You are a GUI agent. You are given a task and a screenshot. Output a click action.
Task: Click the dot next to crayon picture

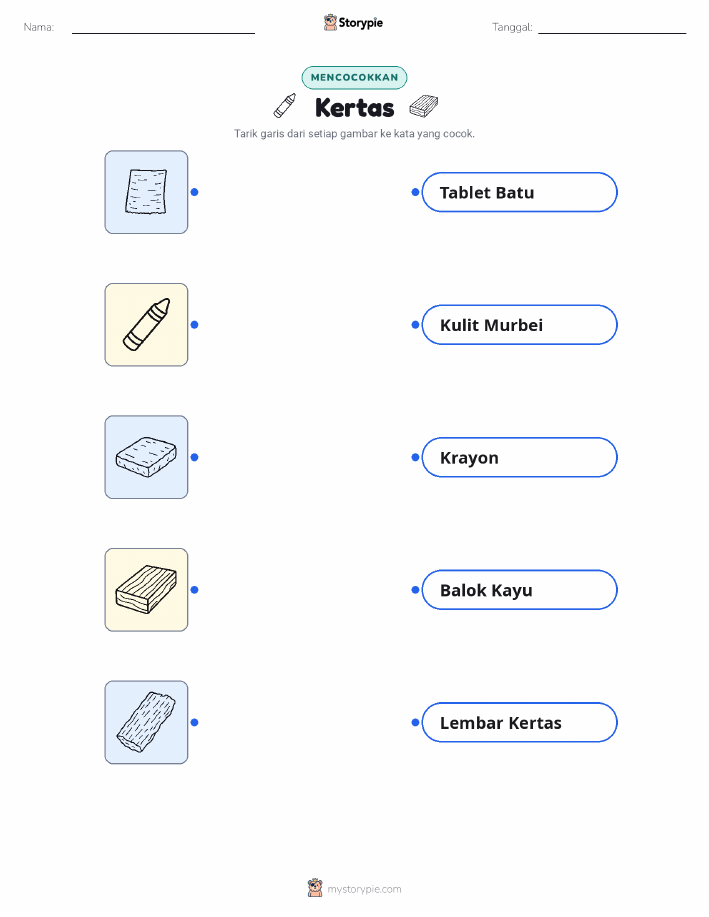click(x=195, y=325)
